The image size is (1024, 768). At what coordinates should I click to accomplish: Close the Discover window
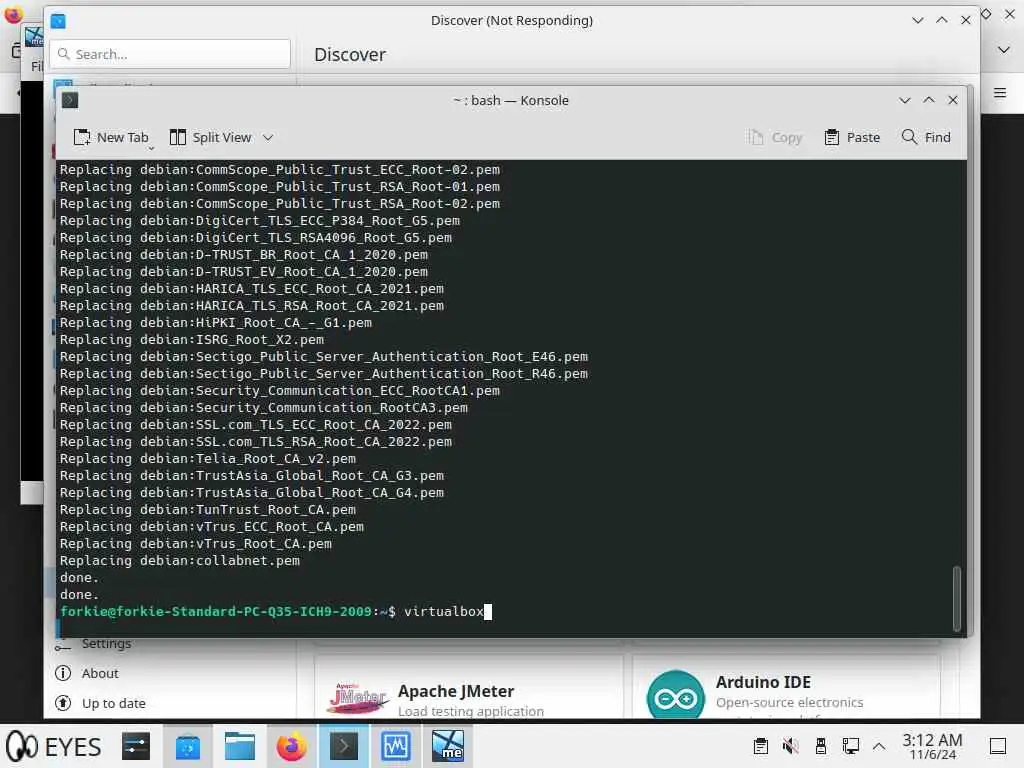tap(966, 20)
